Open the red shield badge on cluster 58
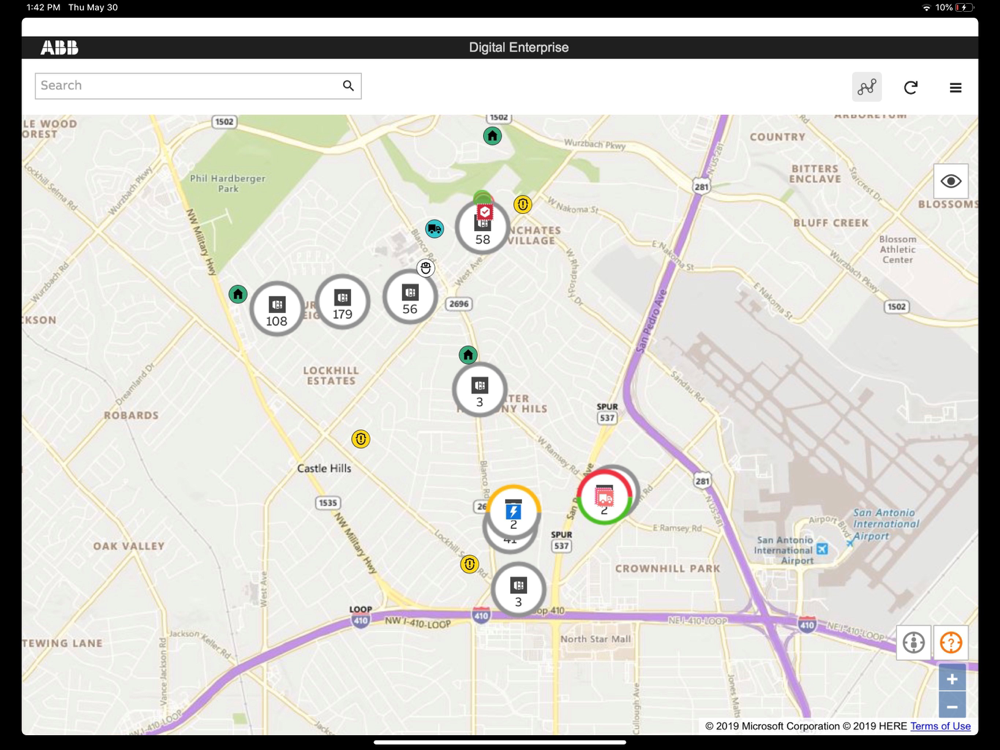The width and height of the screenshot is (1000, 750). coord(485,212)
